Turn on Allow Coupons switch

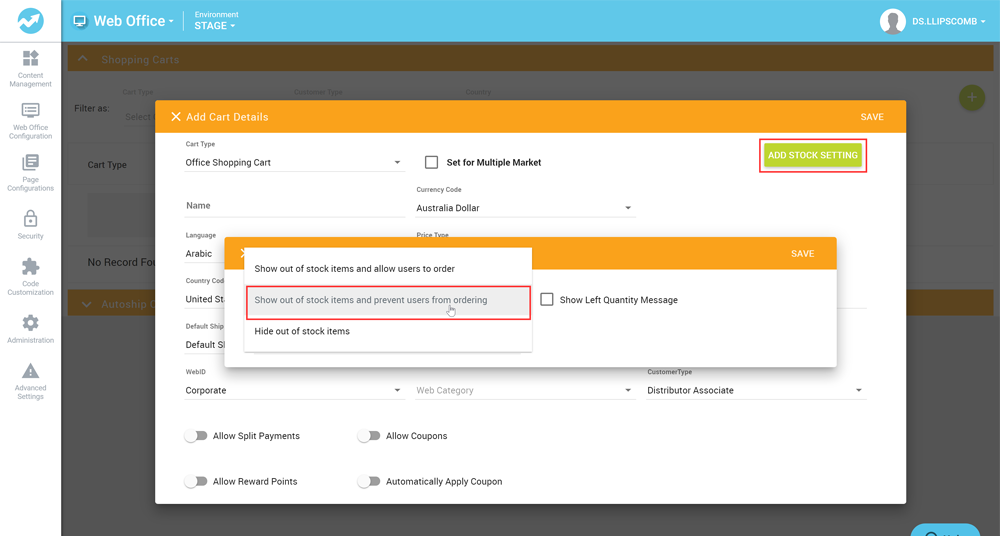(x=369, y=436)
